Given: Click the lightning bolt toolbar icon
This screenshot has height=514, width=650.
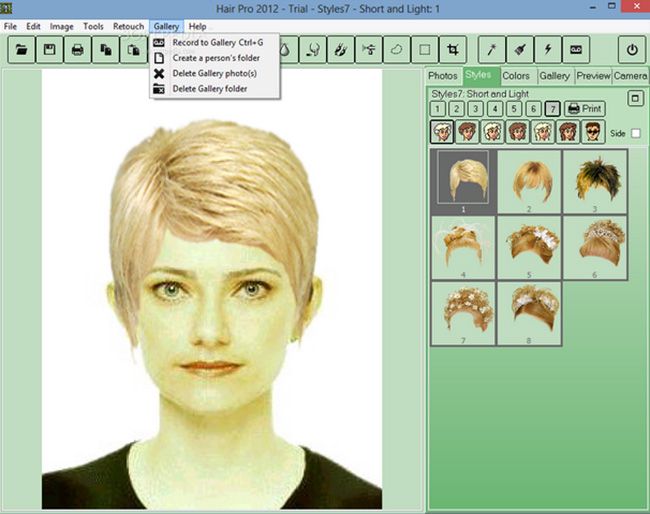Looking at the screenshot, I should click(548, 50).
